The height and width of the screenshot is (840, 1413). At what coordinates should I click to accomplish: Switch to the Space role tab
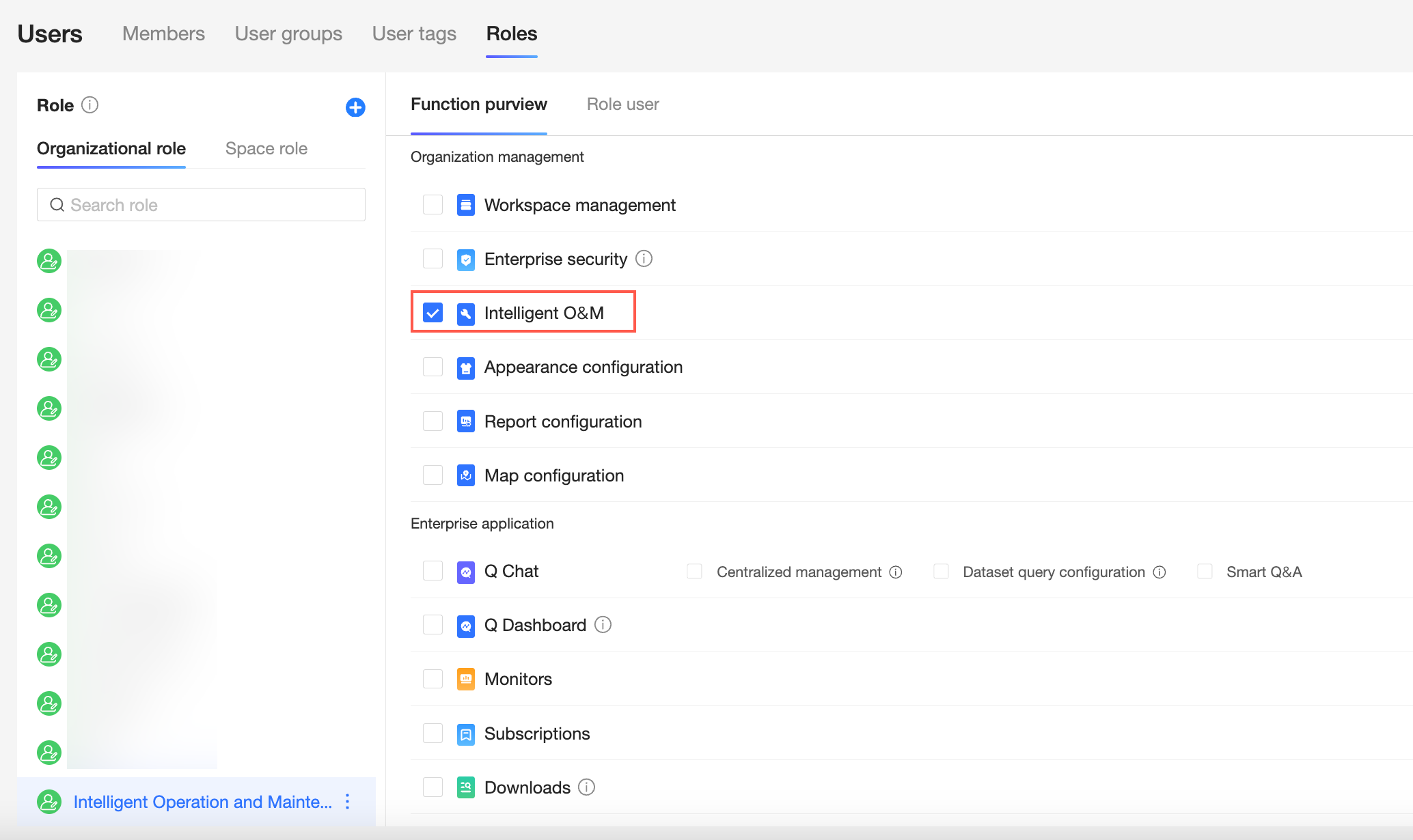click(x=266, y=148)
